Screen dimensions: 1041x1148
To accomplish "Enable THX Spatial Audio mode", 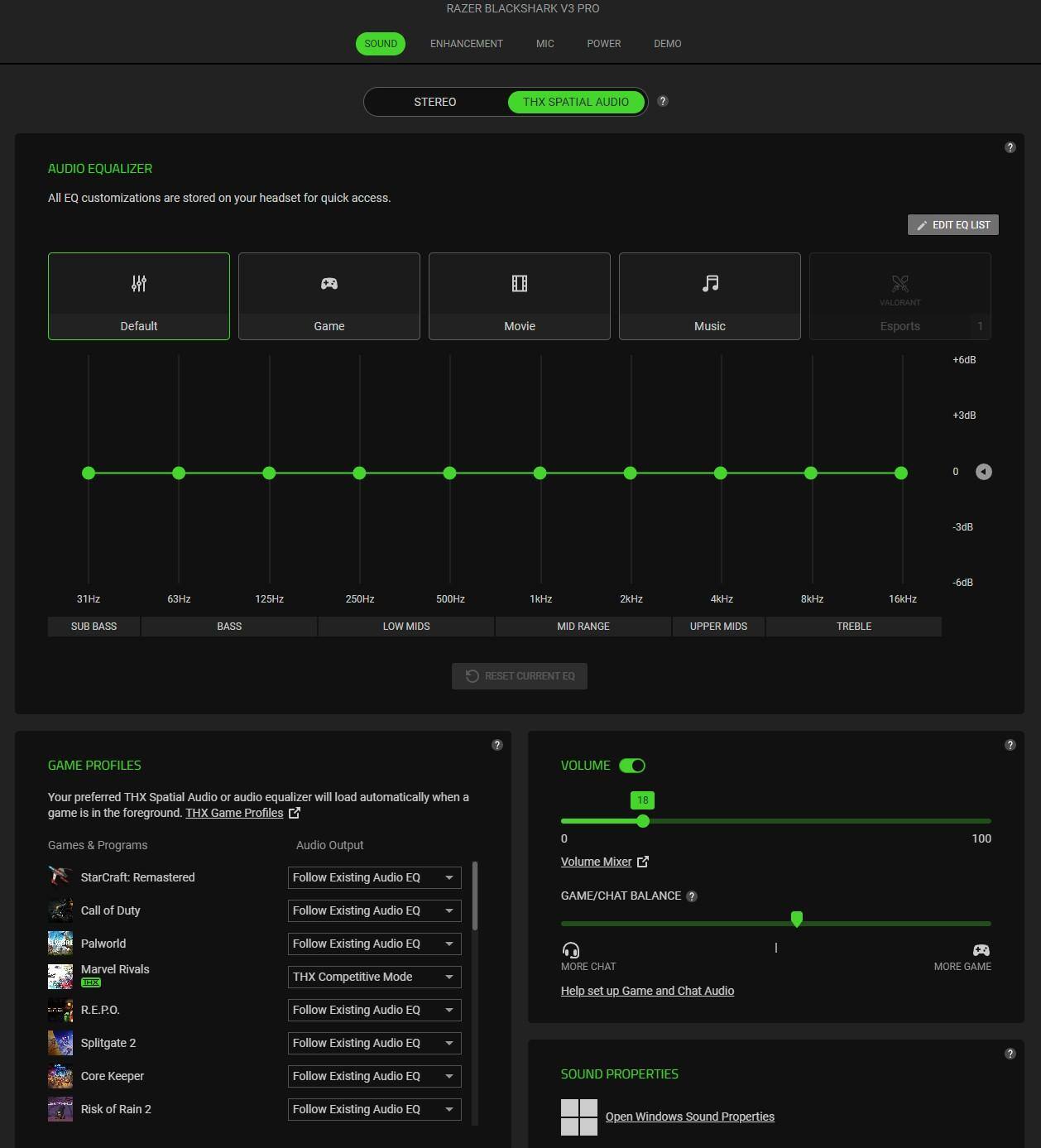I will (x=575, y=102).
